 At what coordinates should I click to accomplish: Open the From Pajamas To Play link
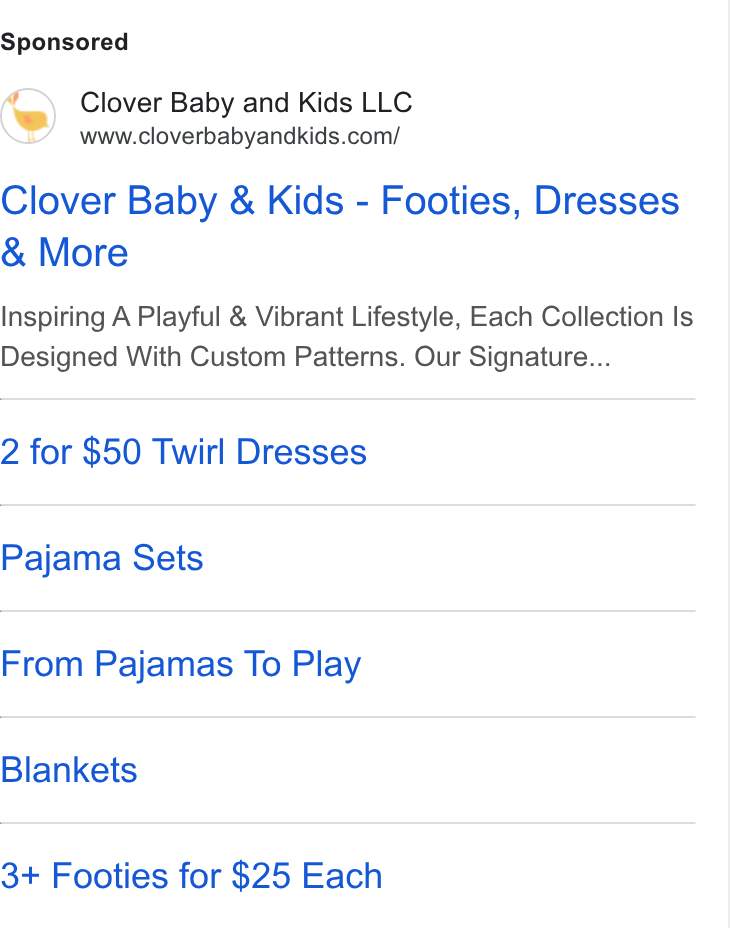point(181,664)
